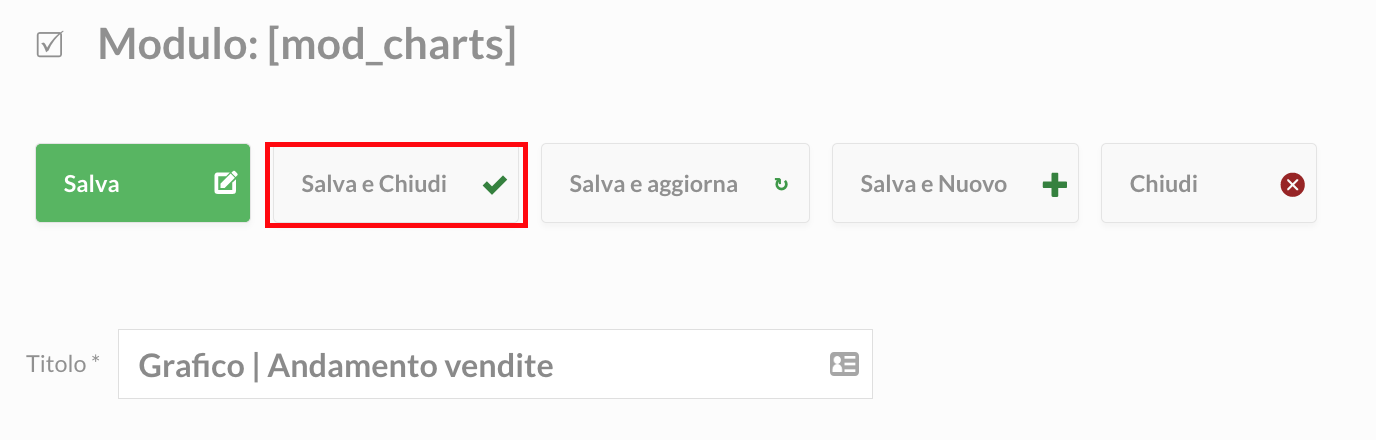Place cursor on 'Andamento vendite' text

point(410,366)
